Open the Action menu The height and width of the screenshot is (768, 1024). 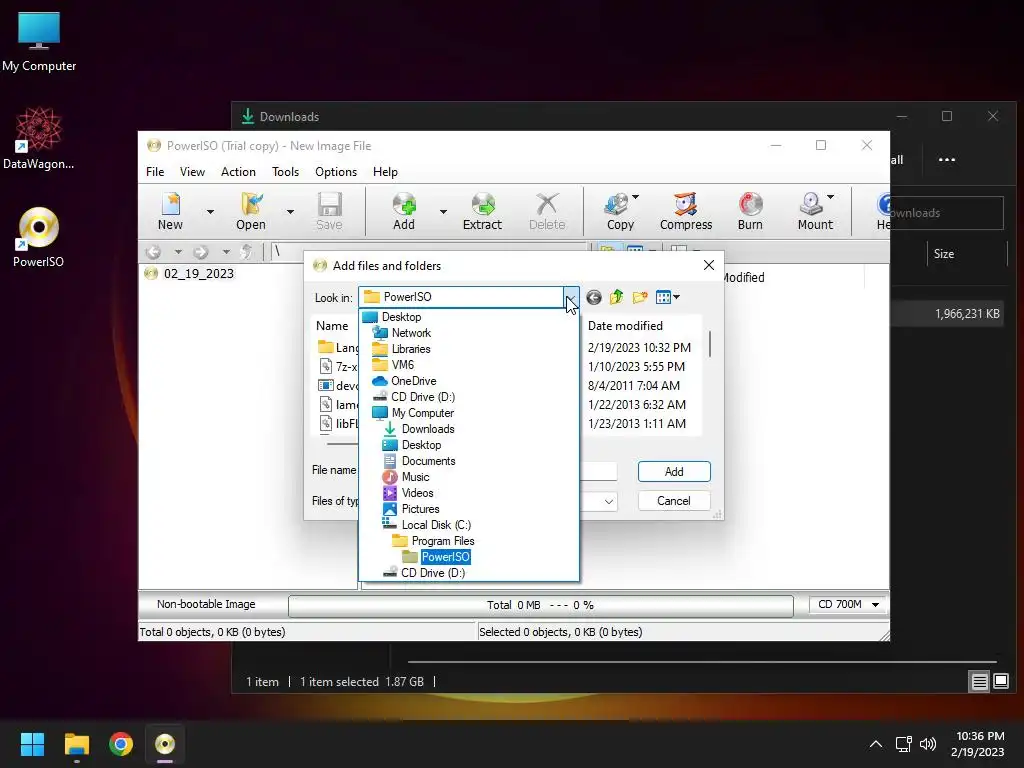pyautogui.click(x=238, y=172)
